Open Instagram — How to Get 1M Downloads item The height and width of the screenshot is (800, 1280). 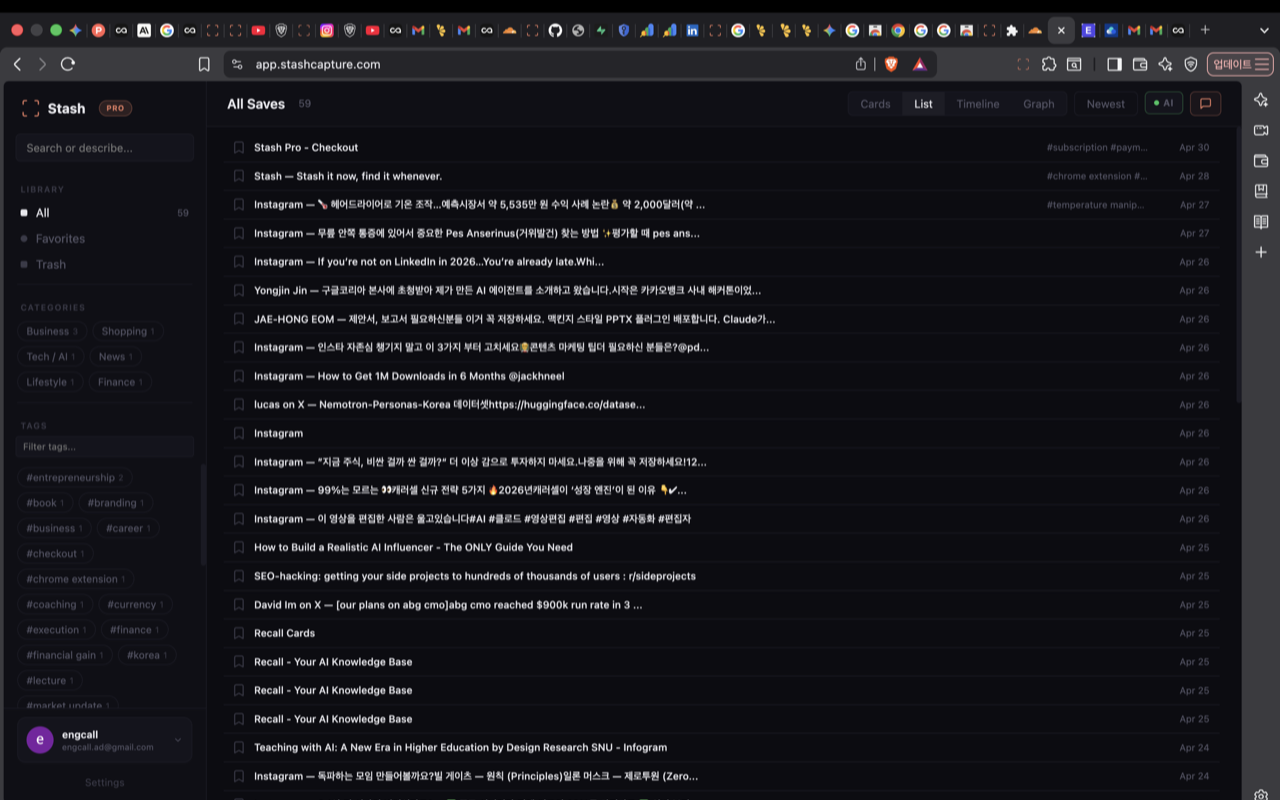click(x=409, y=376)
